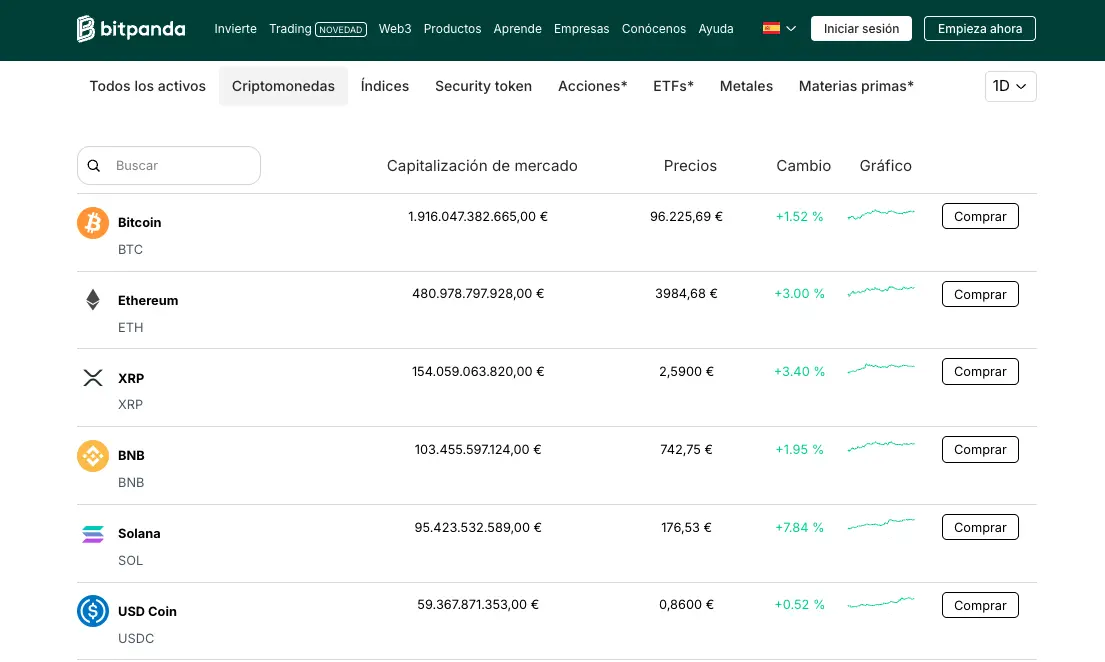Screen dimensions: 1105x662
Task: Open the Aprende menu
Action: 517,29
